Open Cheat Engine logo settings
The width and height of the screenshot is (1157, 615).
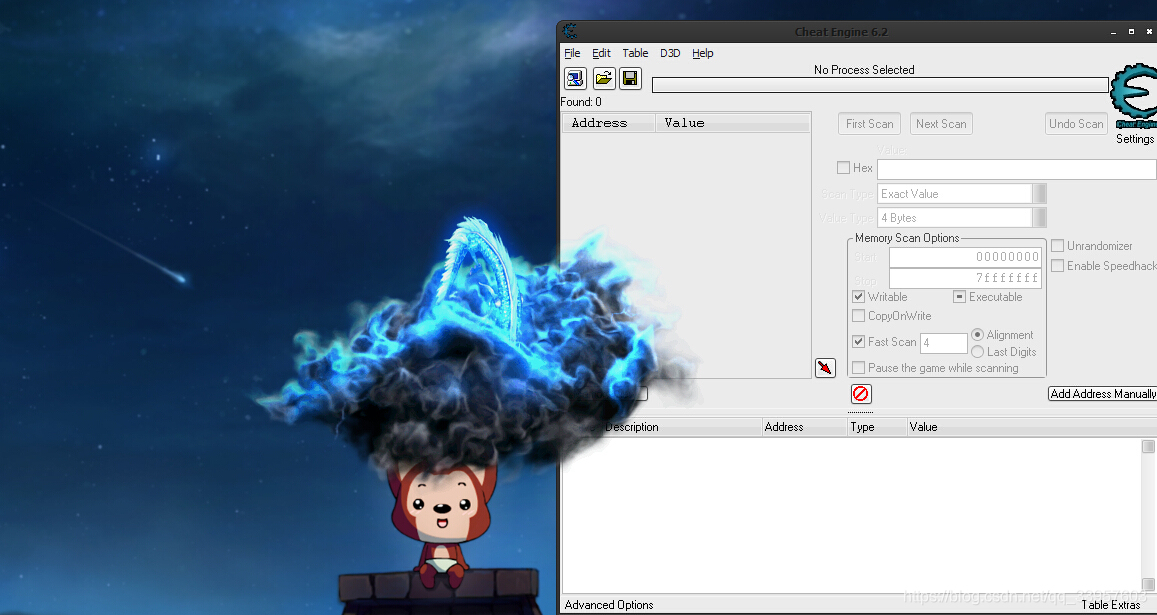click(1134, 96)
